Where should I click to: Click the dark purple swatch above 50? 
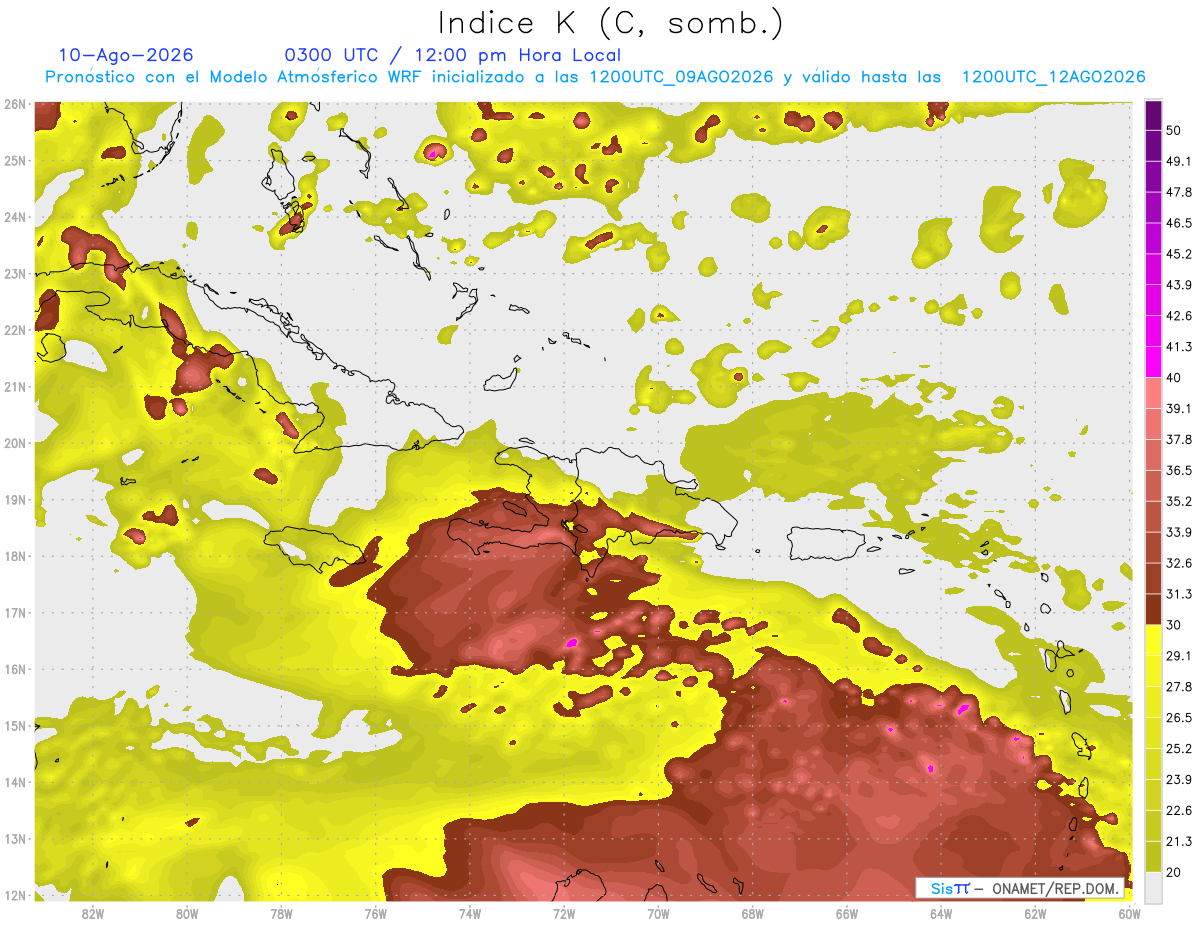pyautogui.click(x=1153, y=115)
